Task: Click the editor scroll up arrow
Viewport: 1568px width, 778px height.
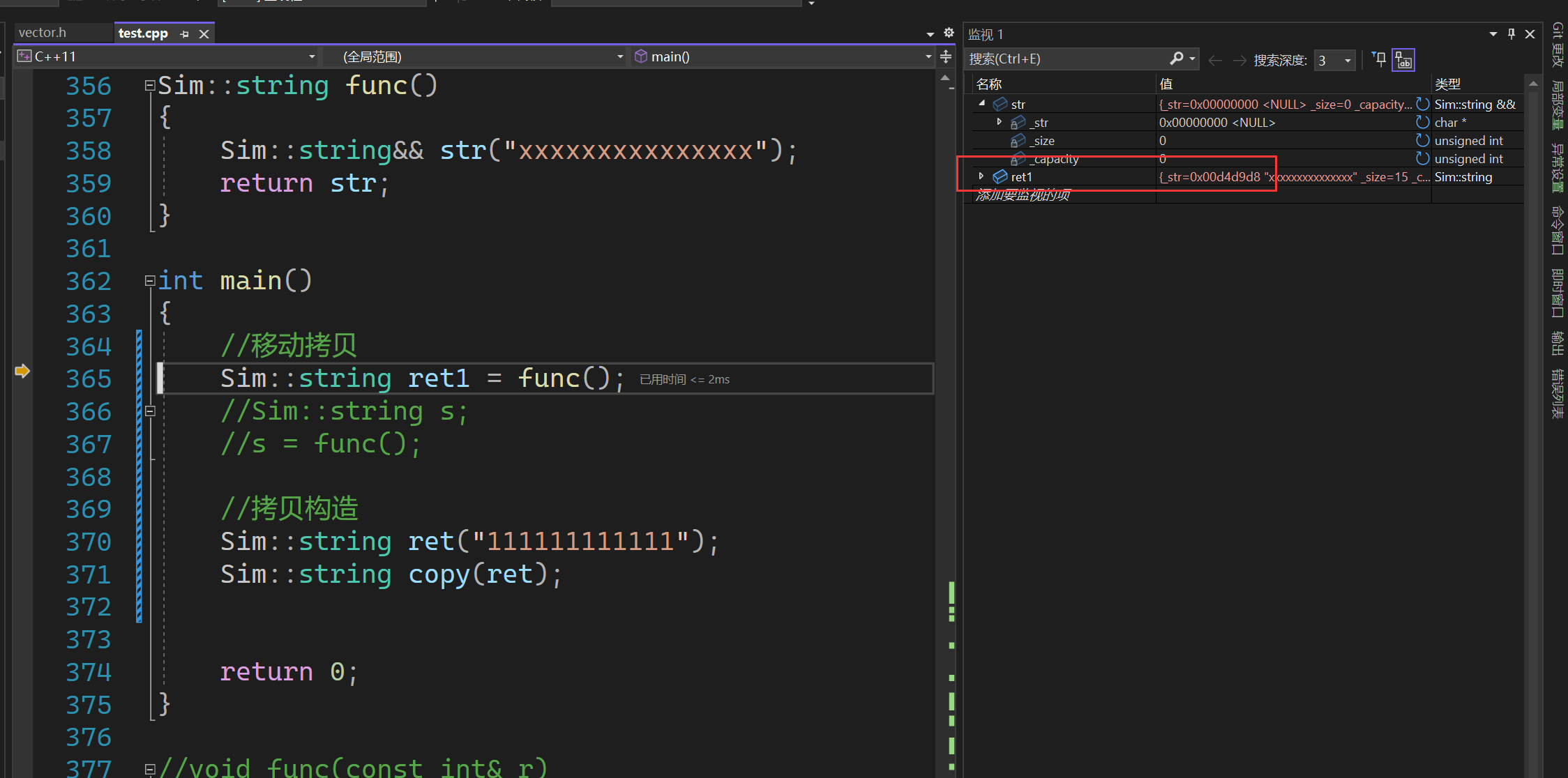Action: pos(946,78)
